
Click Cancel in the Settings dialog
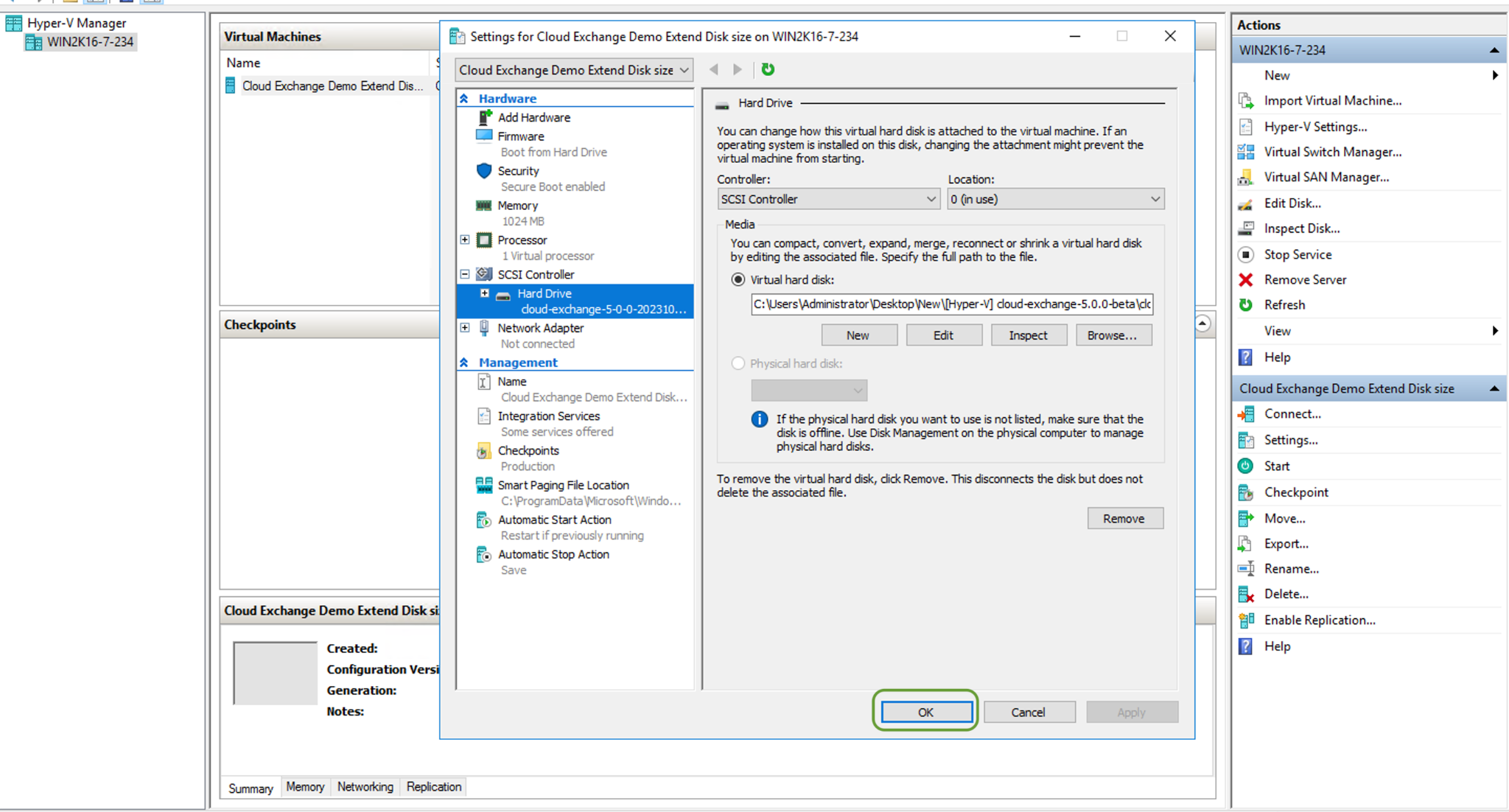pos(1029,713)
